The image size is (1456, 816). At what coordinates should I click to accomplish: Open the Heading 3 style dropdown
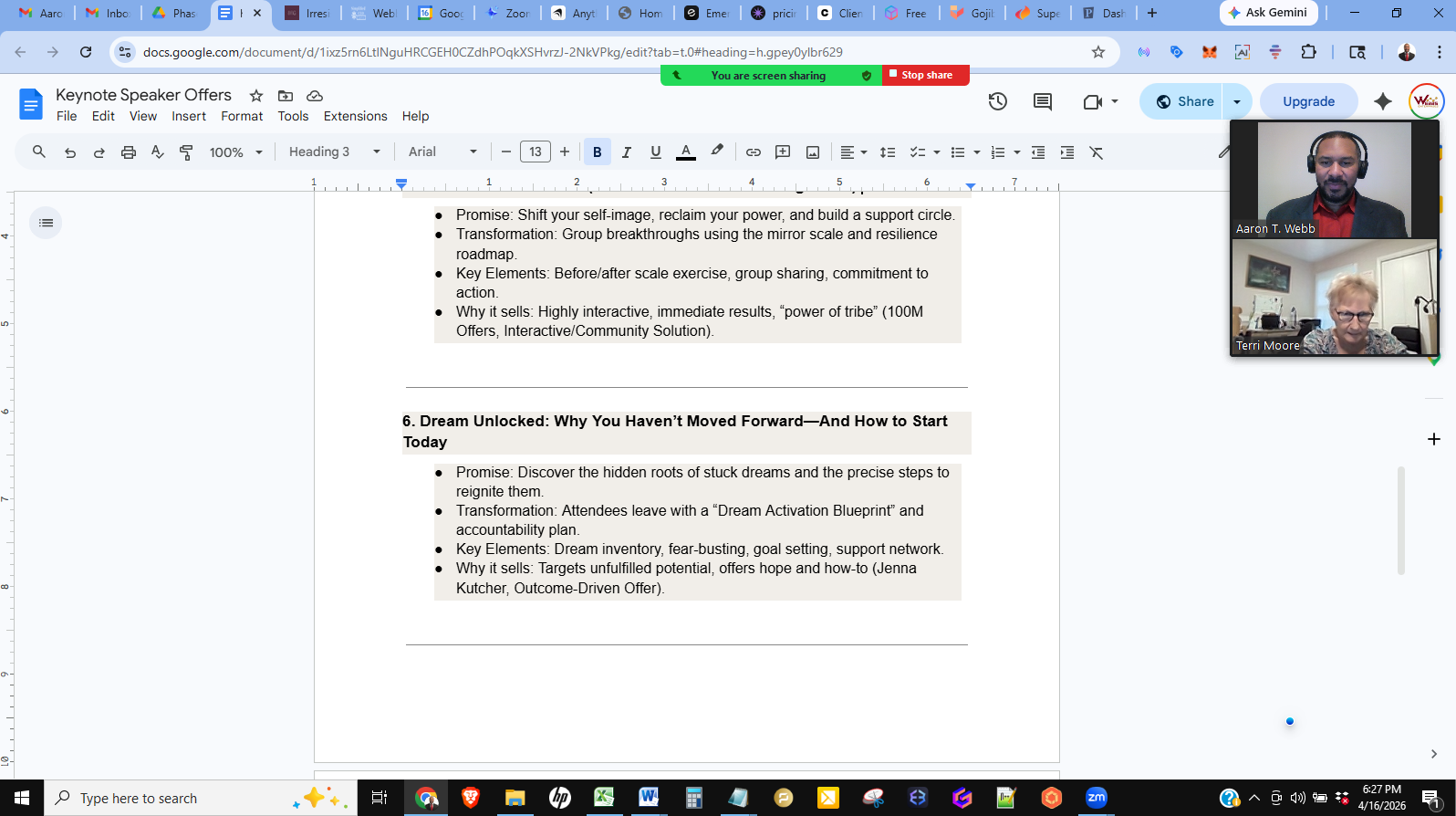click(334, 152)
